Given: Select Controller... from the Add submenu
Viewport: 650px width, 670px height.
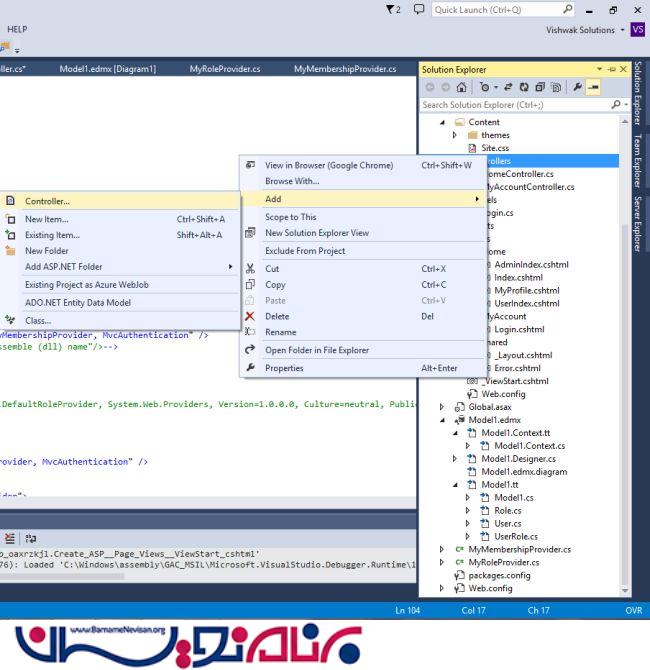Looking at the screenshot, I should coord(47,201).
